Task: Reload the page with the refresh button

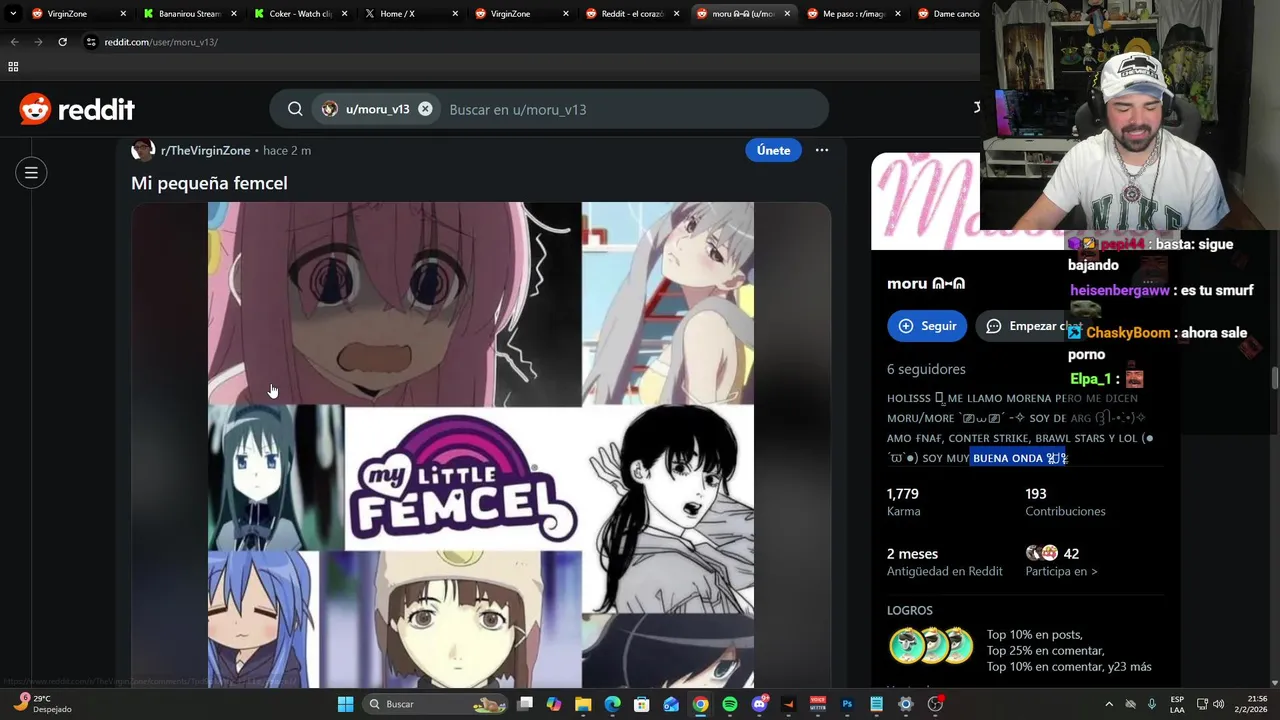Action: [62, 42]
